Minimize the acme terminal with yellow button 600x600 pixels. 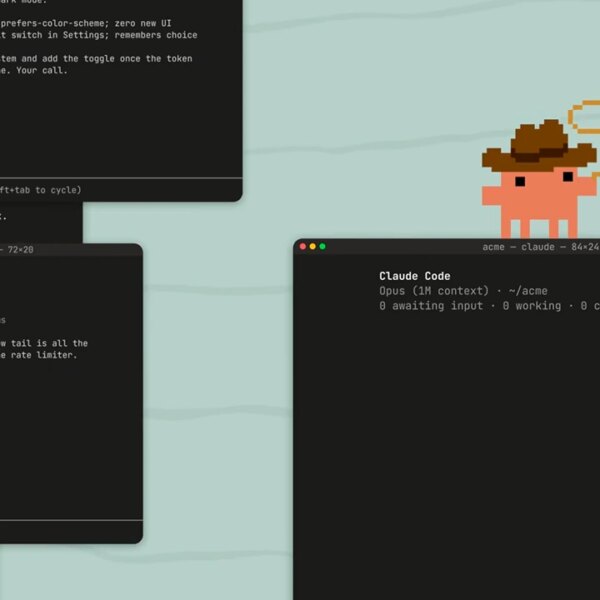point(313,246)
